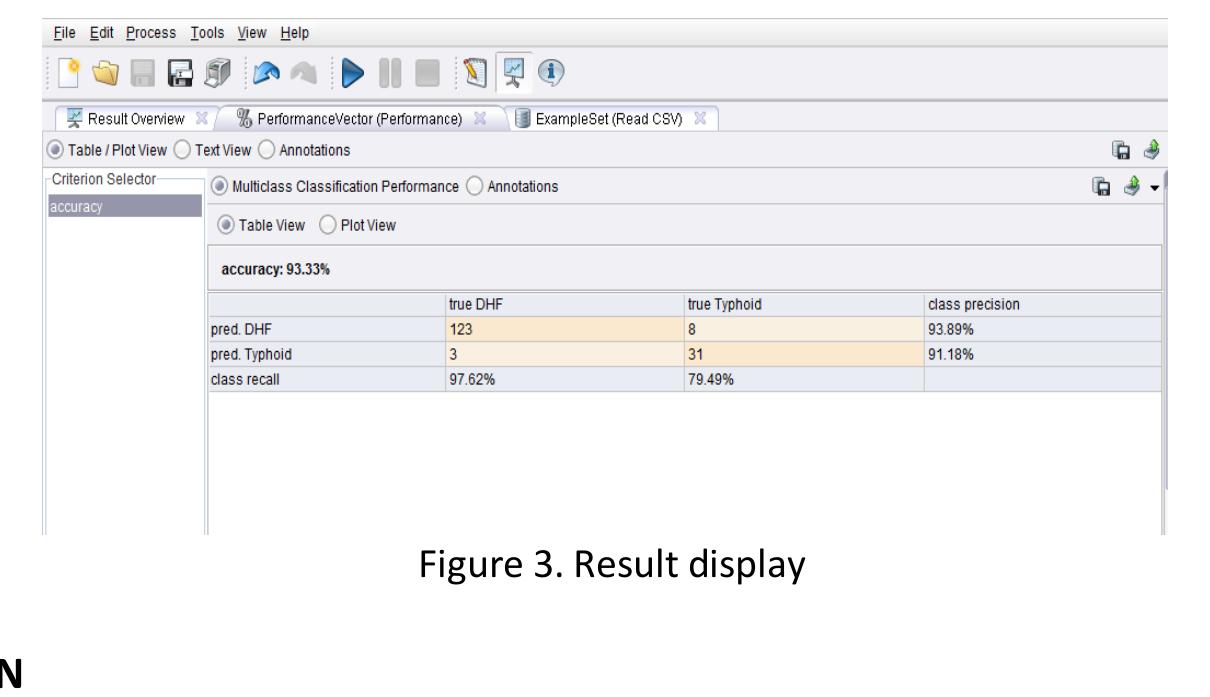Click the cell showing 31
The image size is (1210, 697).
(804, 354)
